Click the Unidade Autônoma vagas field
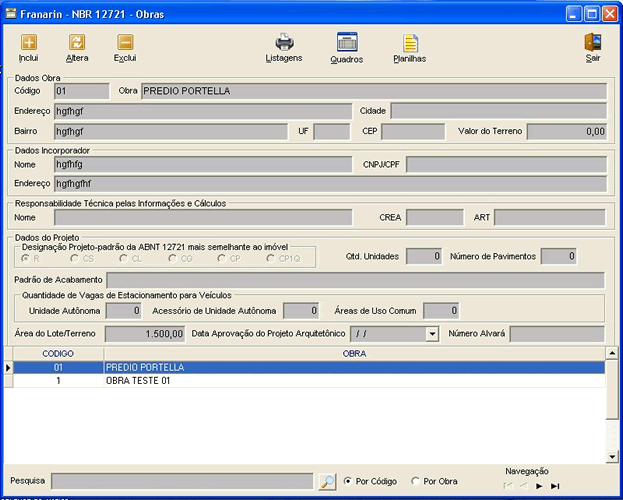The image size is (623, 500). (124, 311)
